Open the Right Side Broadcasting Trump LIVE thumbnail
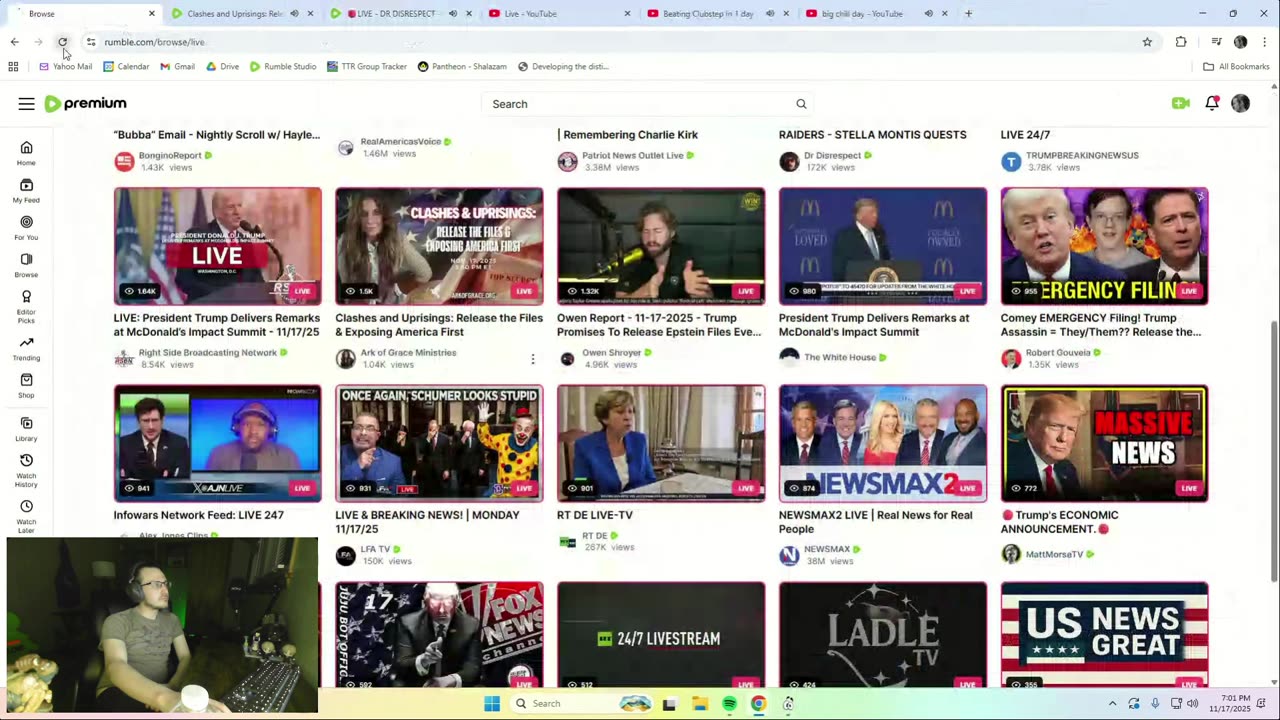This screenshot has width=1280, height=720. click(218, 246)
